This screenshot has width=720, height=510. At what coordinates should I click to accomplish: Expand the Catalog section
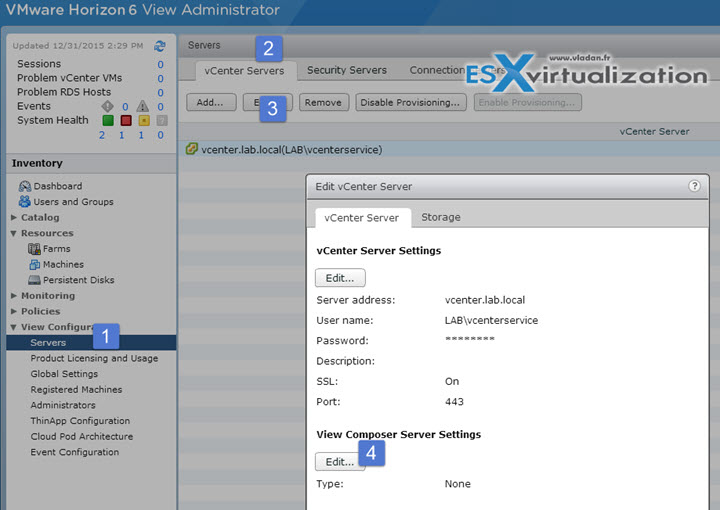tap(14, 217)
